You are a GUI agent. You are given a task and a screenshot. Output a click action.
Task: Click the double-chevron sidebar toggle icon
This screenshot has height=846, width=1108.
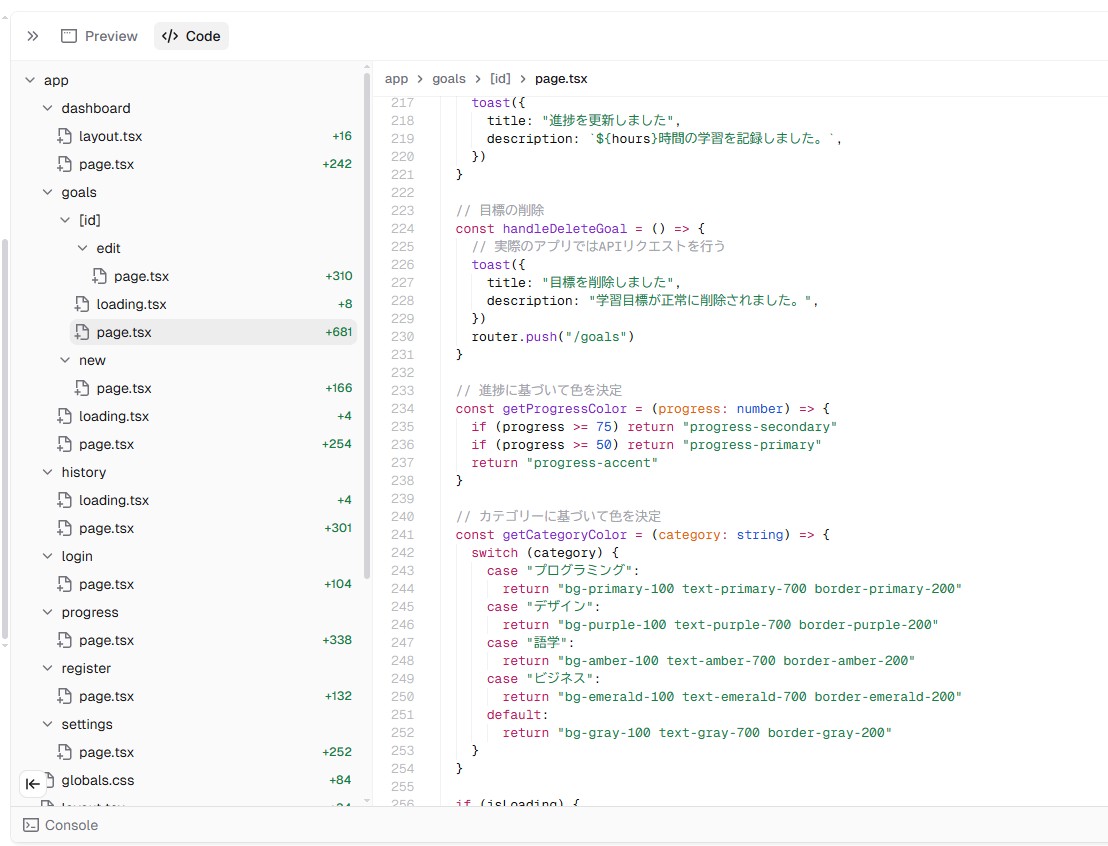click(33, 36)
